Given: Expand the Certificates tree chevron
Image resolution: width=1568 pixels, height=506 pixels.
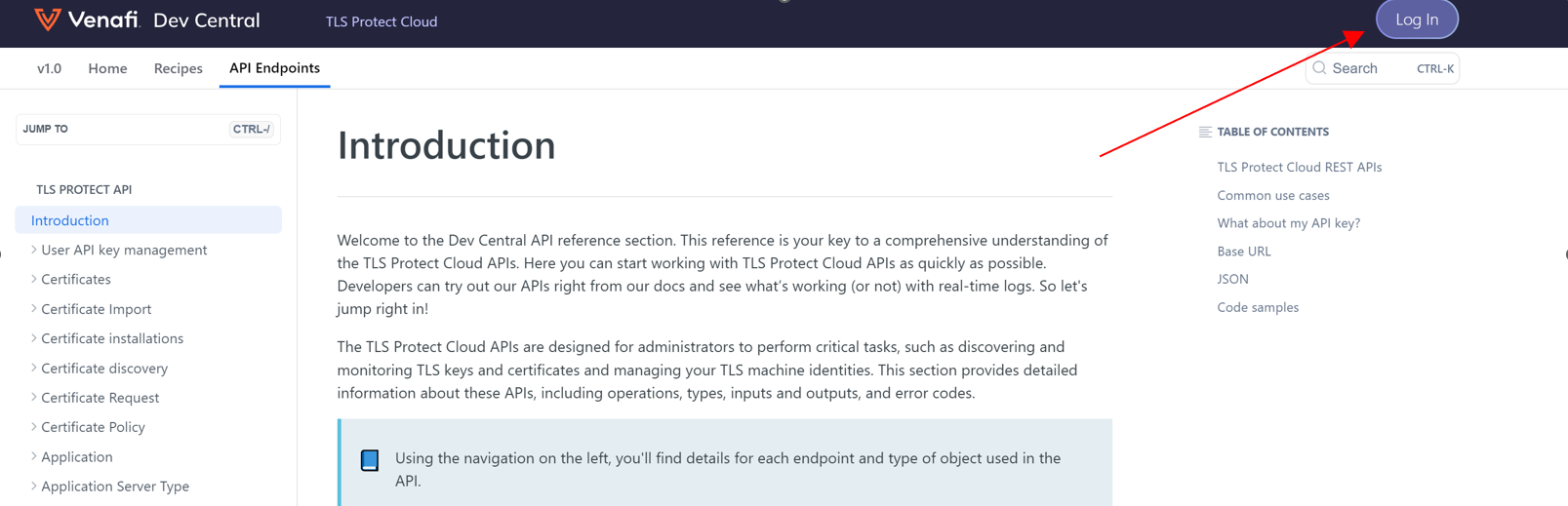Looking at the screenshot, I should tap(33, 279).
